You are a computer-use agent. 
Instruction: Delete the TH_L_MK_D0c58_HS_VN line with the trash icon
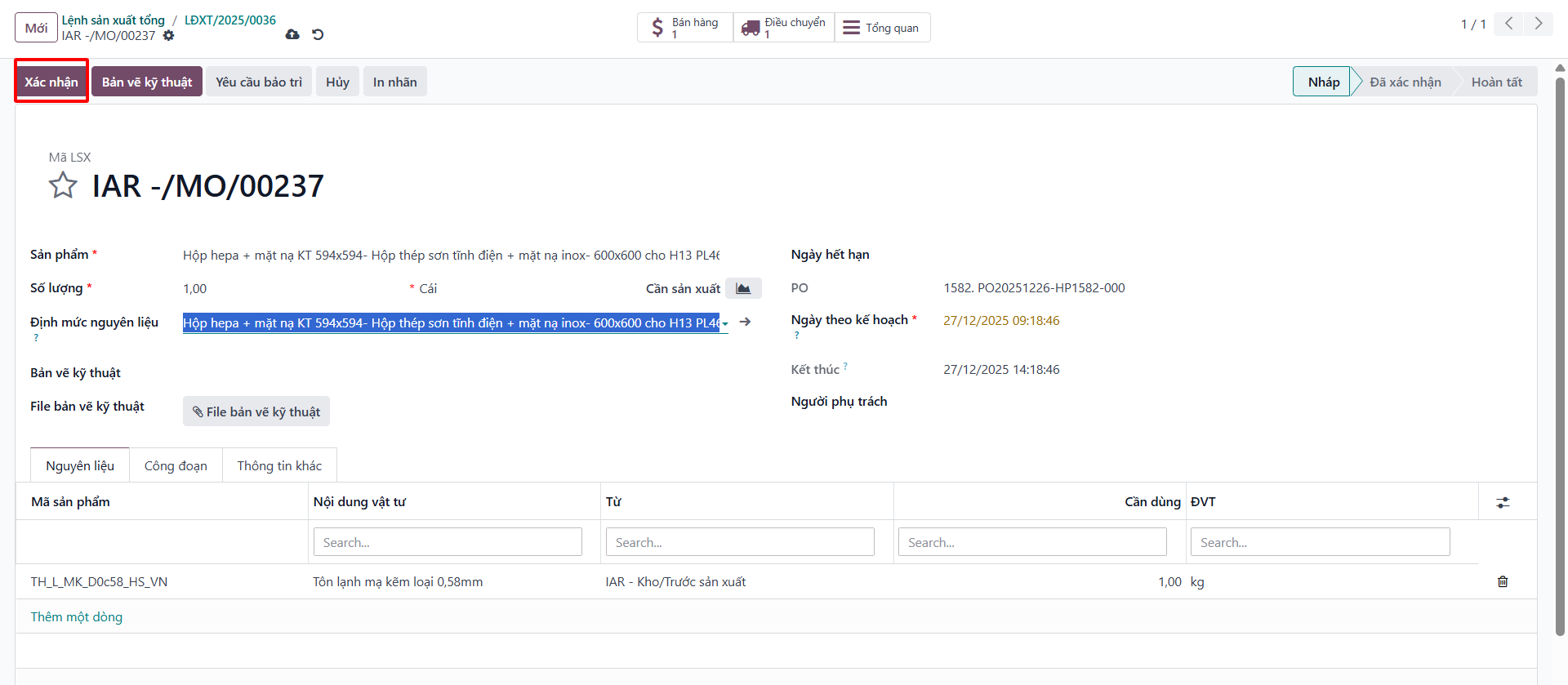coord(1503,581)
